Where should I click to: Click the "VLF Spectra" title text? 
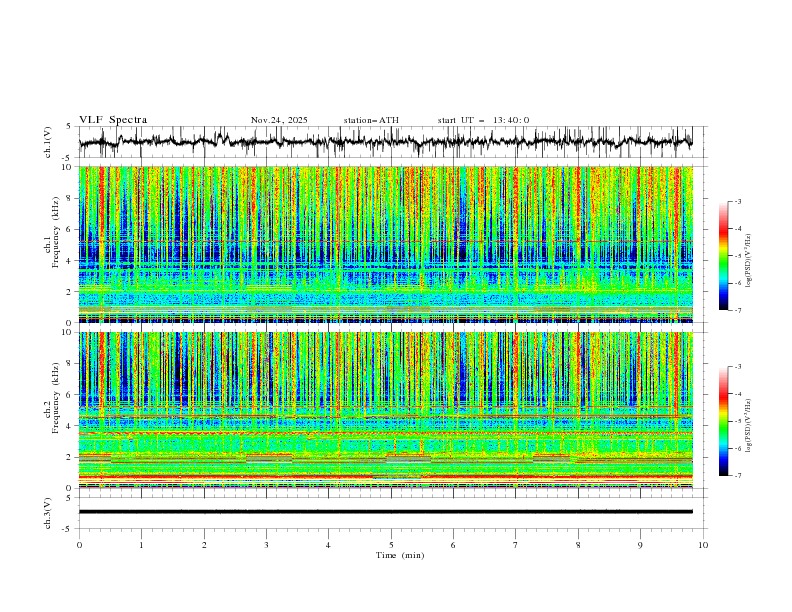[x=113, y=120]
